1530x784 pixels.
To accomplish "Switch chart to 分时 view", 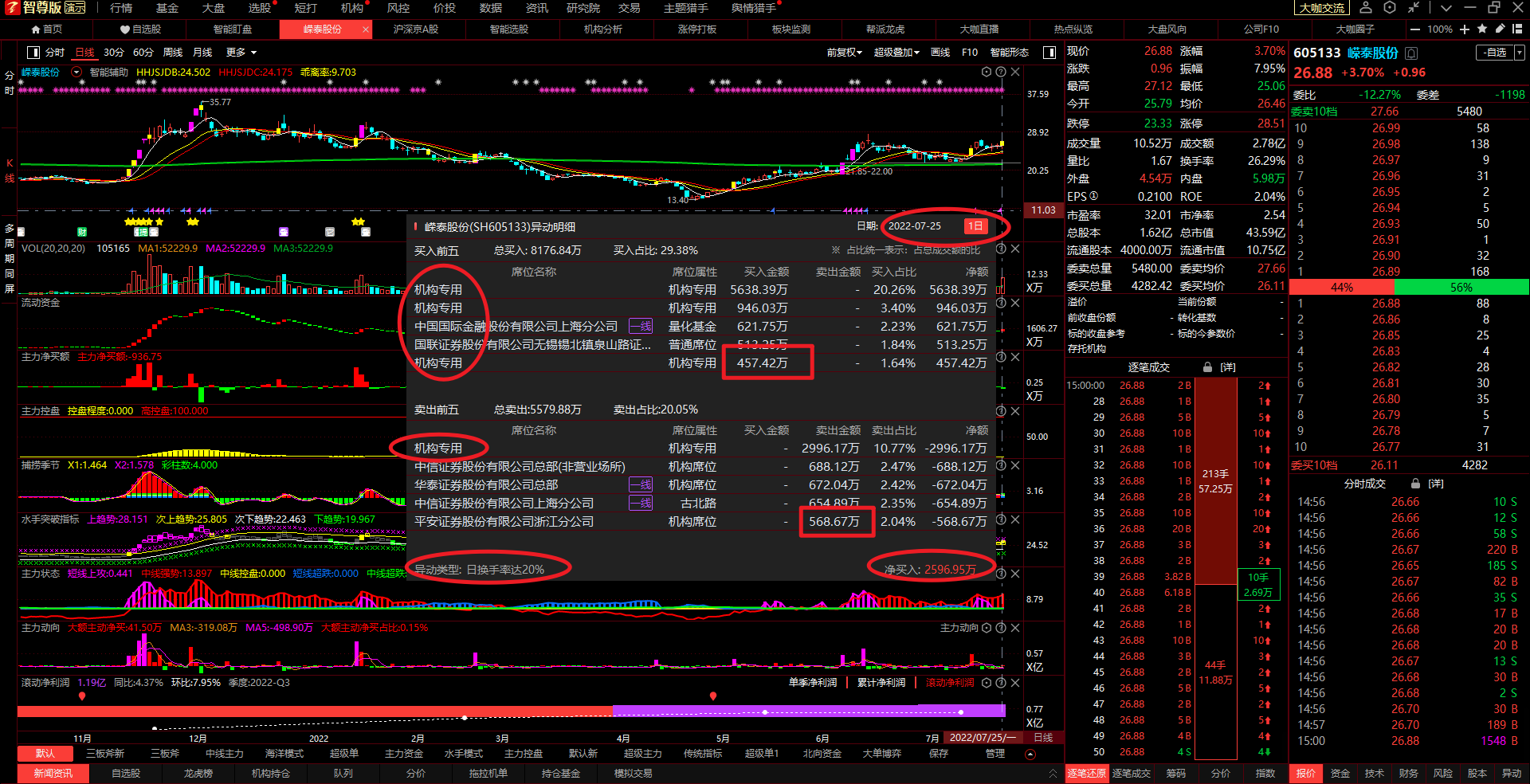I will click(x=55, y=53).
